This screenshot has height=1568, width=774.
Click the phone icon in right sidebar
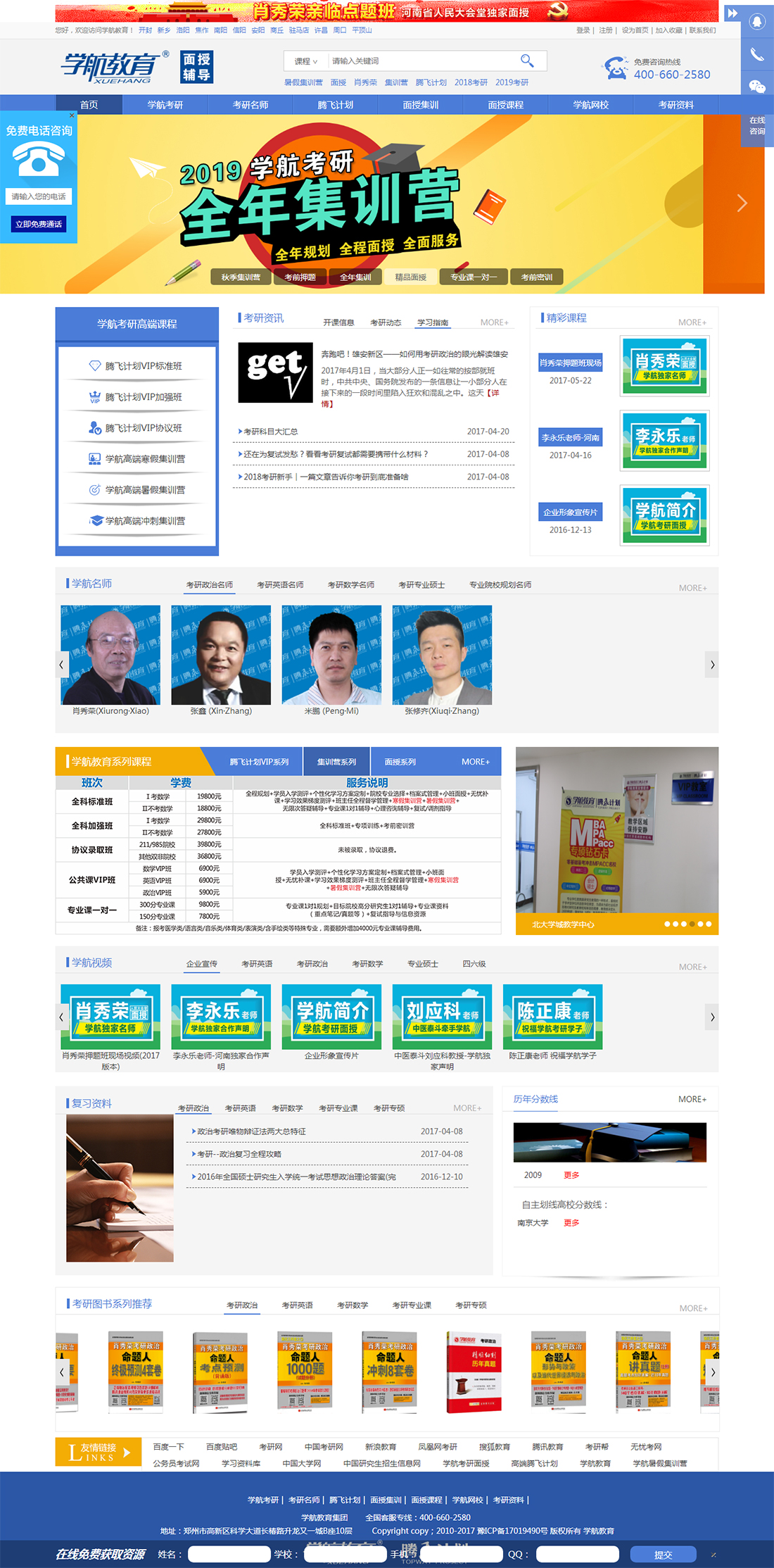[757, 54]
